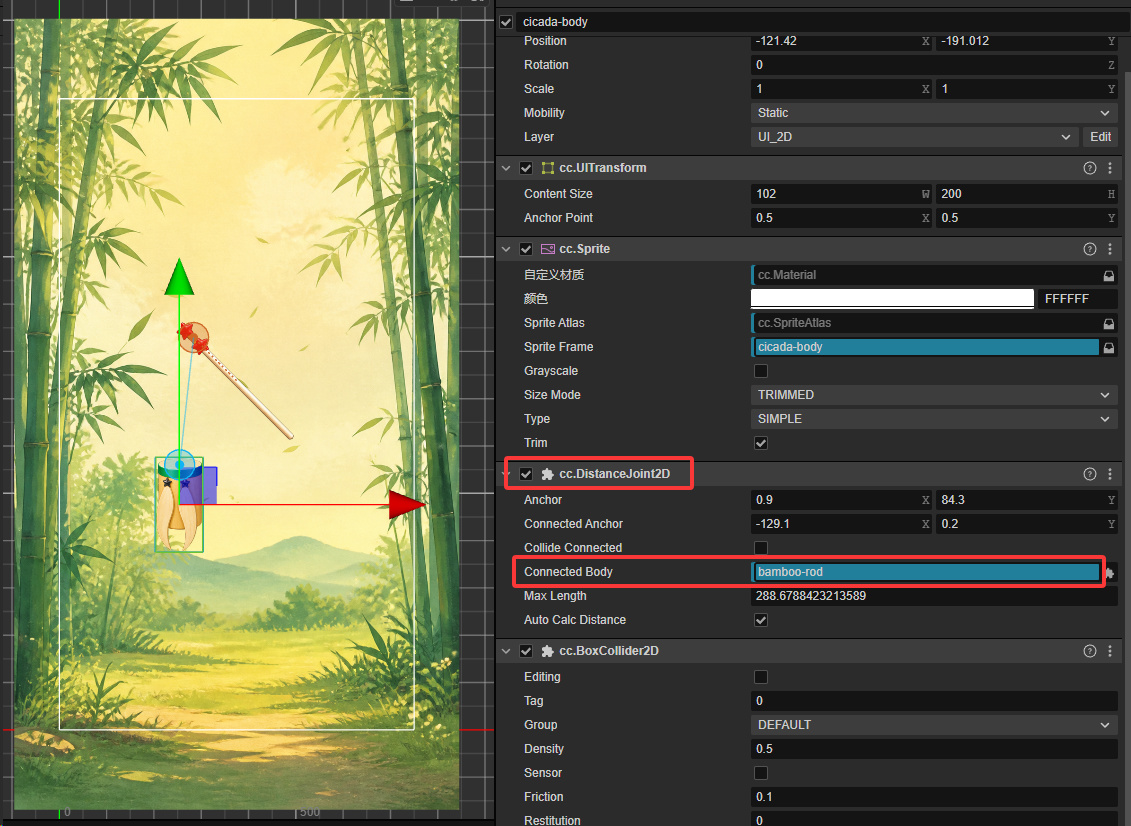Open help for cc.UITransform component

click(x=1089, y=168)
